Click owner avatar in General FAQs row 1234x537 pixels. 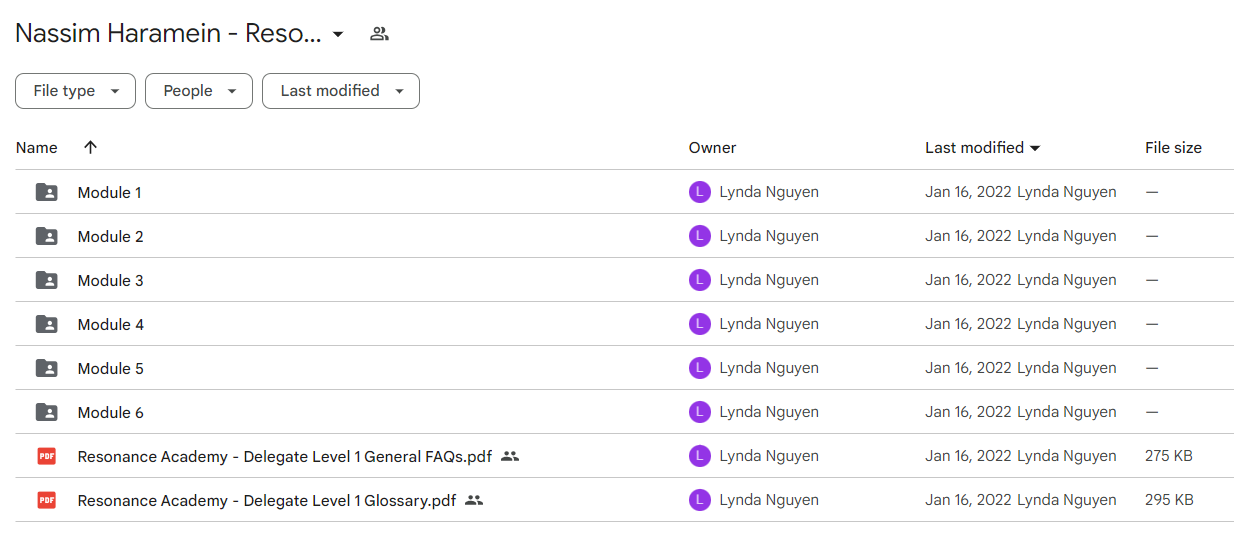pos(700,456)
